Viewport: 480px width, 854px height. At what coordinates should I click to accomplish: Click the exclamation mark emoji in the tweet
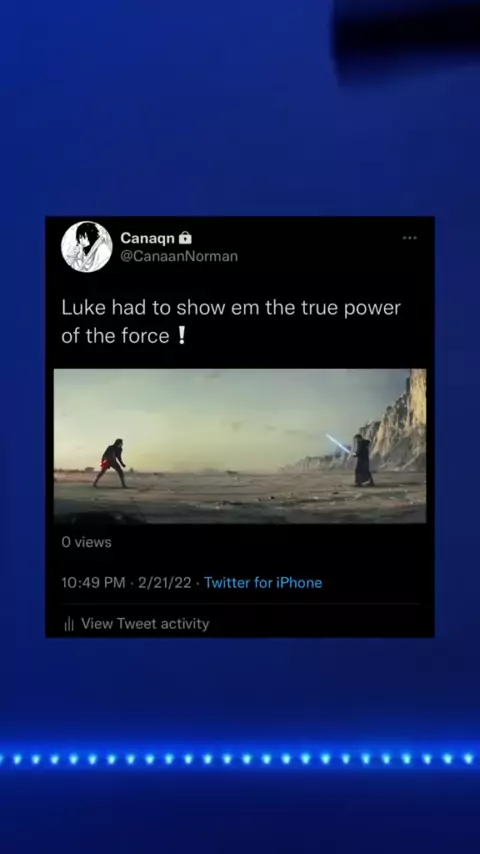click(x=181, y=336)
